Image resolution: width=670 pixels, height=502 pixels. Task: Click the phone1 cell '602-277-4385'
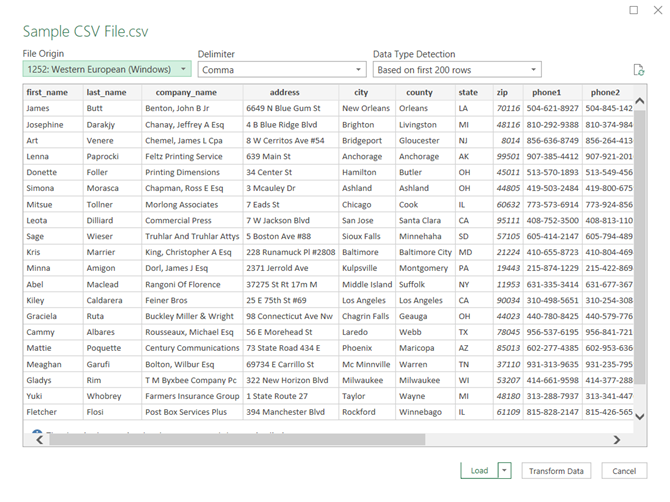tap(552, 348)
